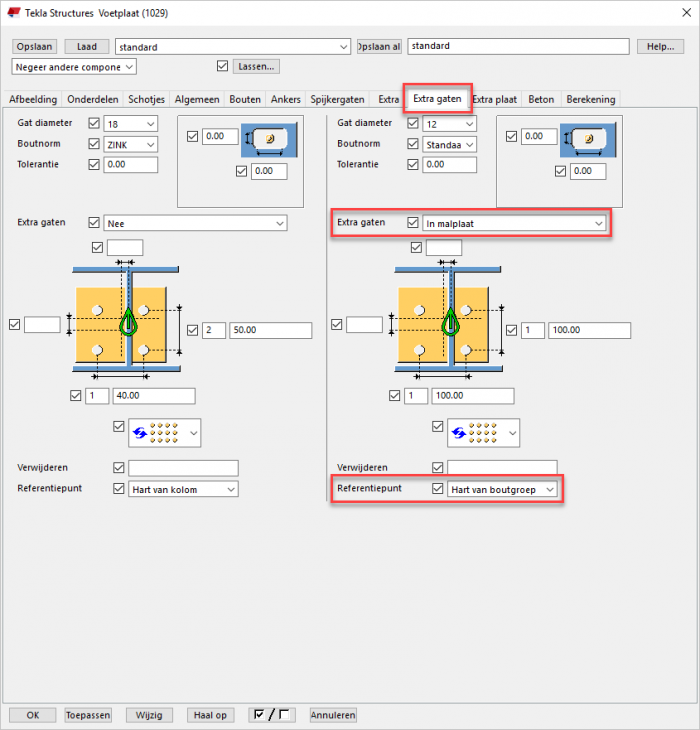Toggle right Gat diameter checkbox
The width and height of the screenshot is (700, 730).
click(x=413, y=123)
